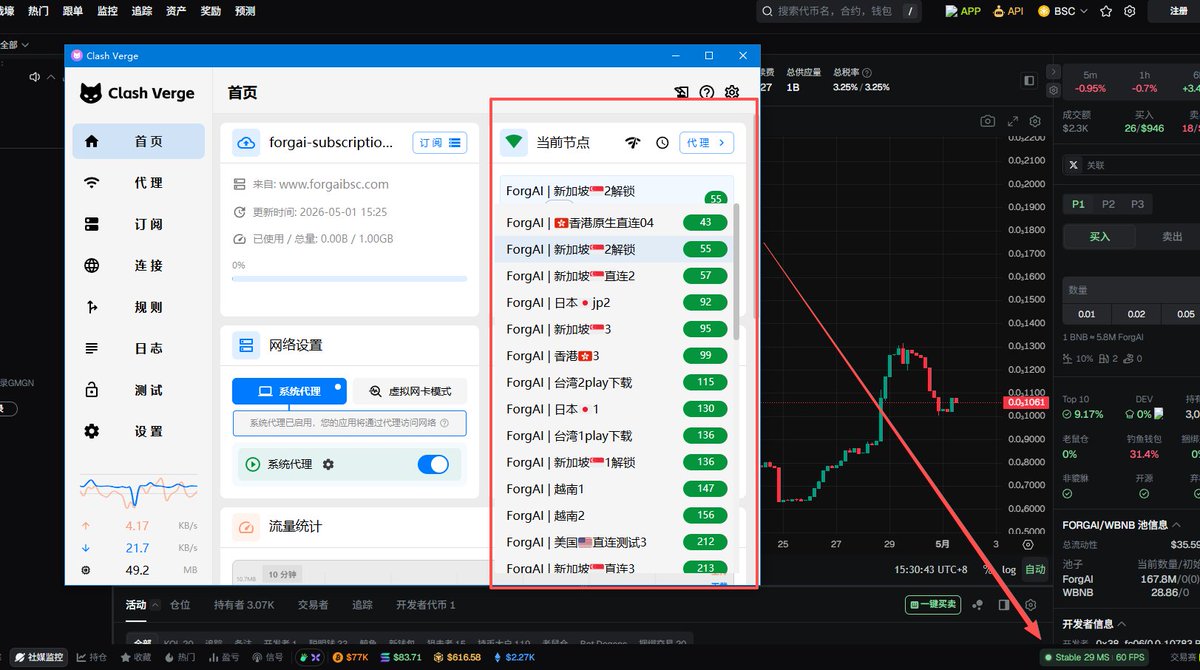Open 连接 connections page in Clash Verge sidebar
This screenshot has width=1200, height=670.
click(138, 266)
